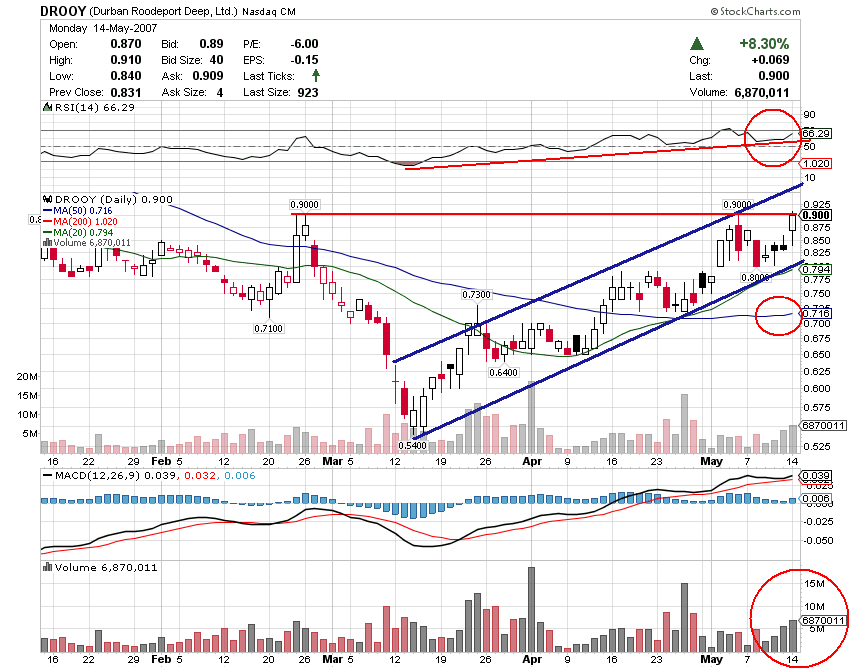Click the company name Durban Roodeport Deep, Ltd.
The image size is (850, 668).
coord(163,11)
